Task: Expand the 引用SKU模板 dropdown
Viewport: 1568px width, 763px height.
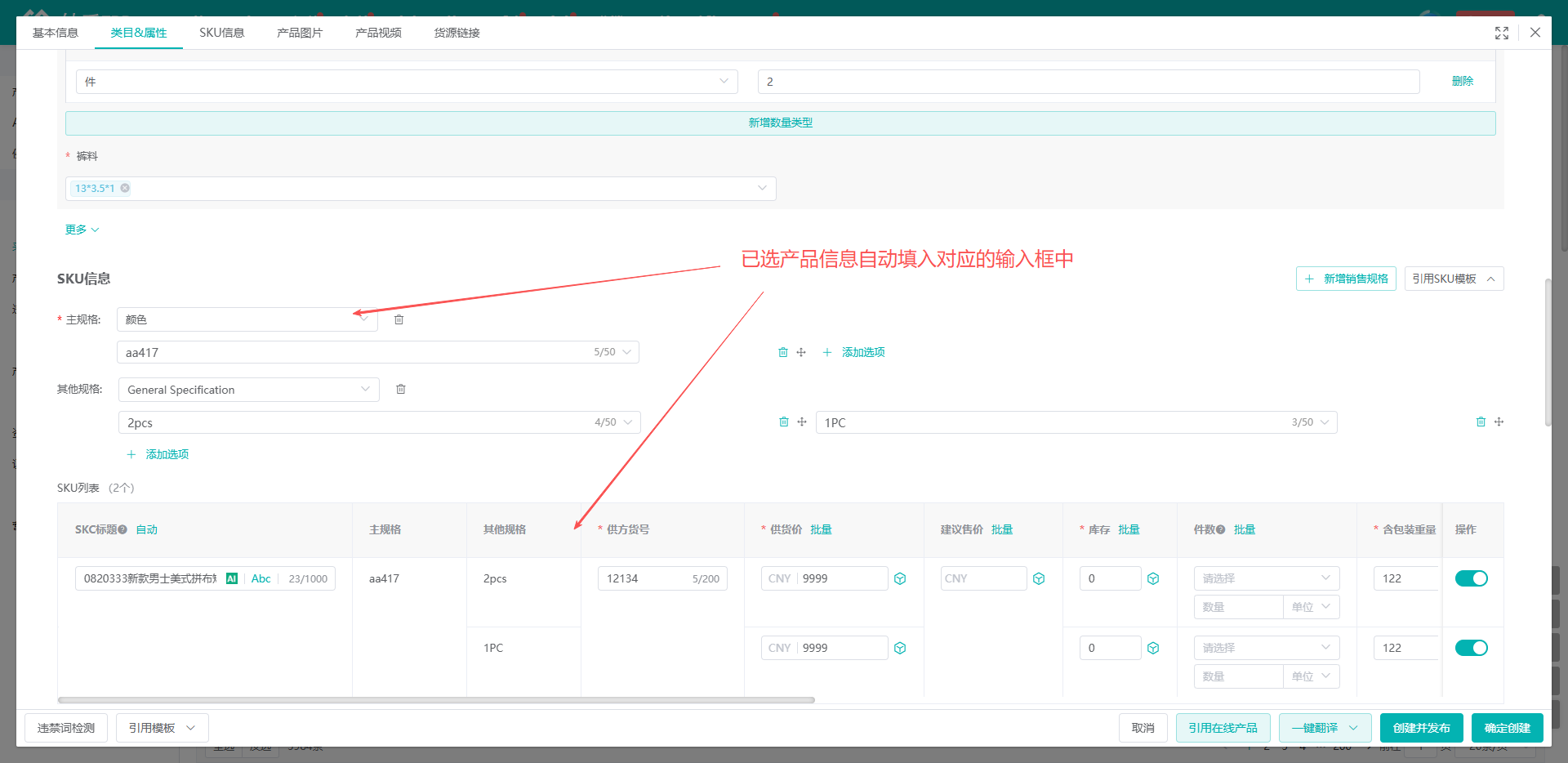Action: click(x=1454, y=279)
